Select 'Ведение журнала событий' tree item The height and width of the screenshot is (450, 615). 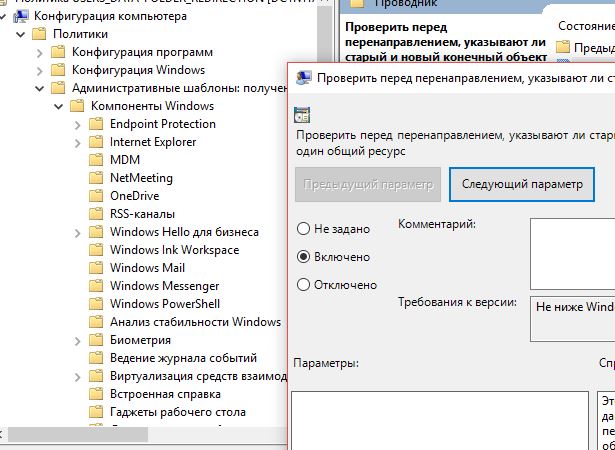coord(183,358)
